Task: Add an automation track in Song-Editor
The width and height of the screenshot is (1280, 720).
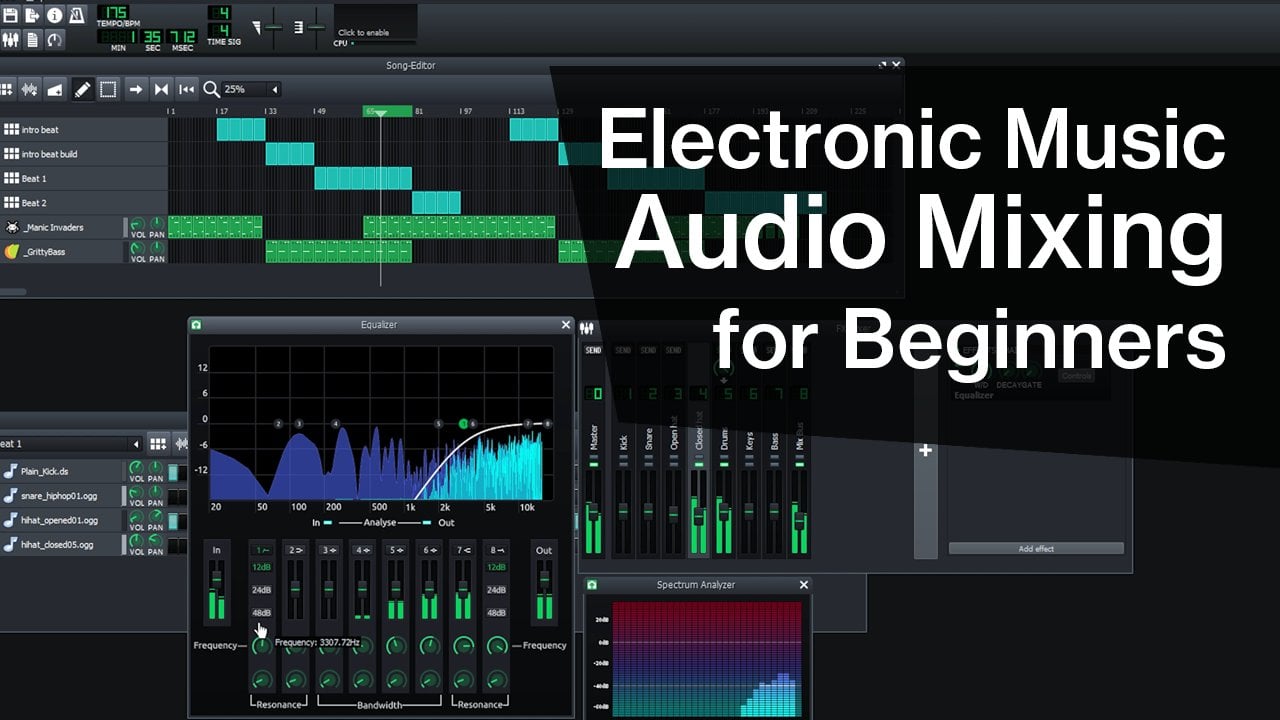Action: (56, 90)
